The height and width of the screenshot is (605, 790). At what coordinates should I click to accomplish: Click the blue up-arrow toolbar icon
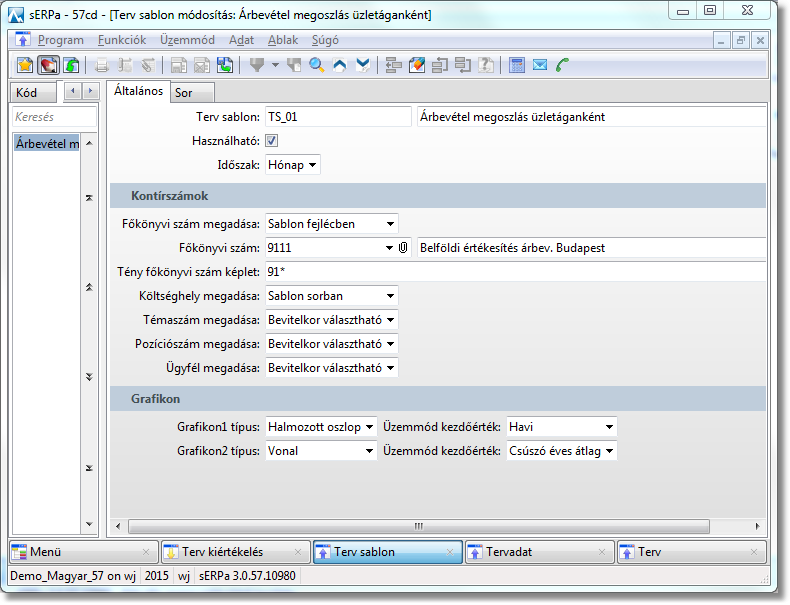point(341,66)
